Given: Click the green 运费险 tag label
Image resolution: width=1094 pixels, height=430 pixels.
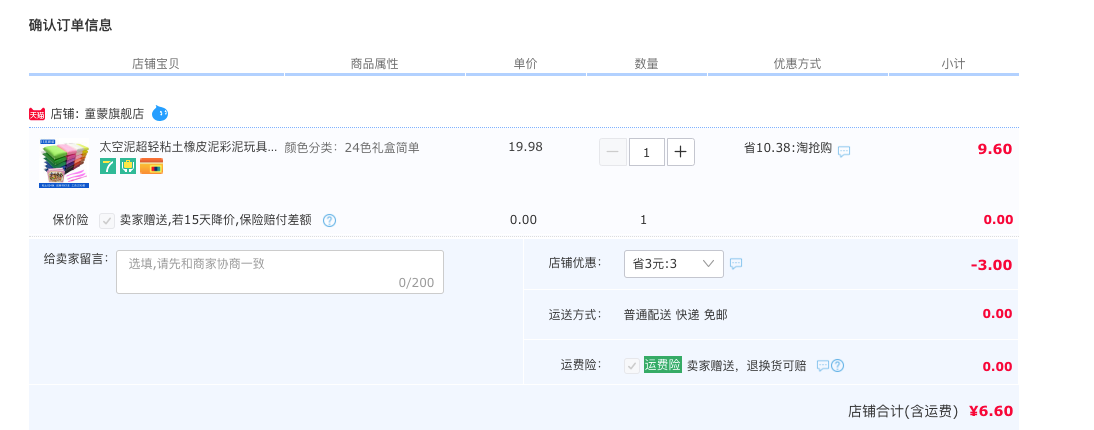Looking at the screenshot, I should pos(662,365).
